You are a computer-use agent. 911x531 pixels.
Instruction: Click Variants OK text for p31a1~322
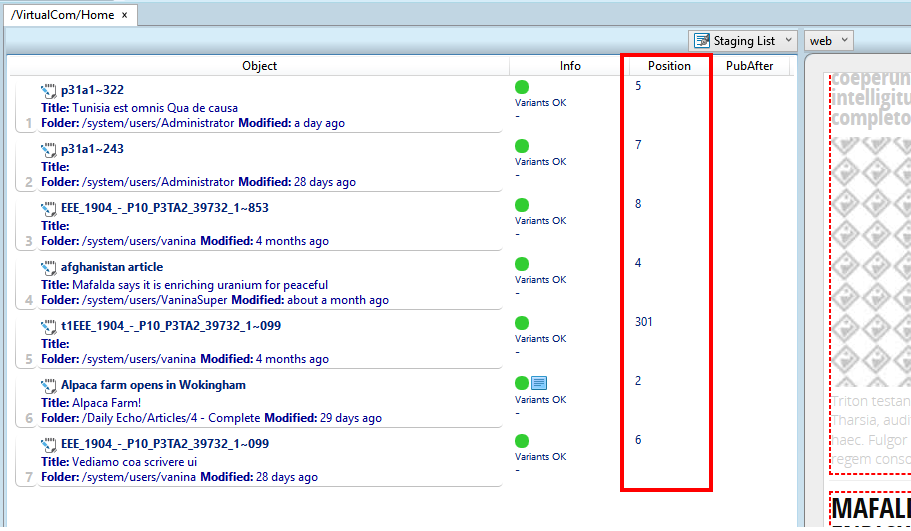(540, 103)
